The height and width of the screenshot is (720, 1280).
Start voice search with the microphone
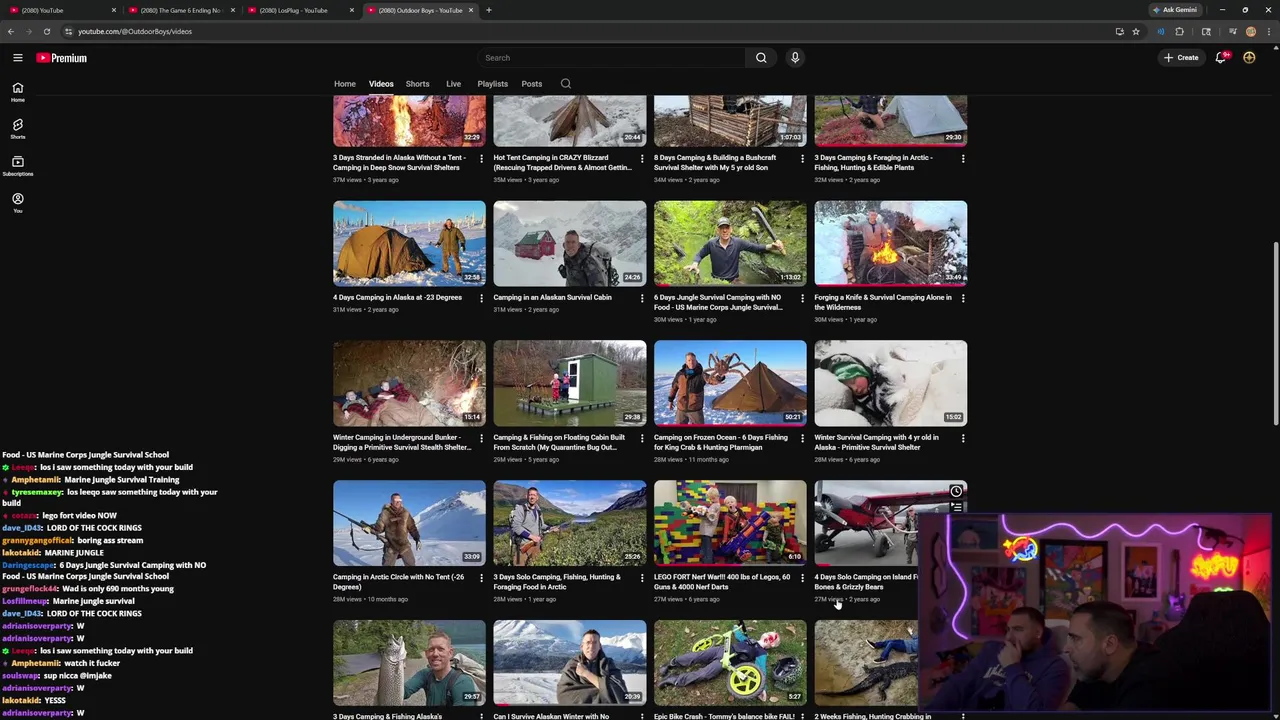(795, 58)
